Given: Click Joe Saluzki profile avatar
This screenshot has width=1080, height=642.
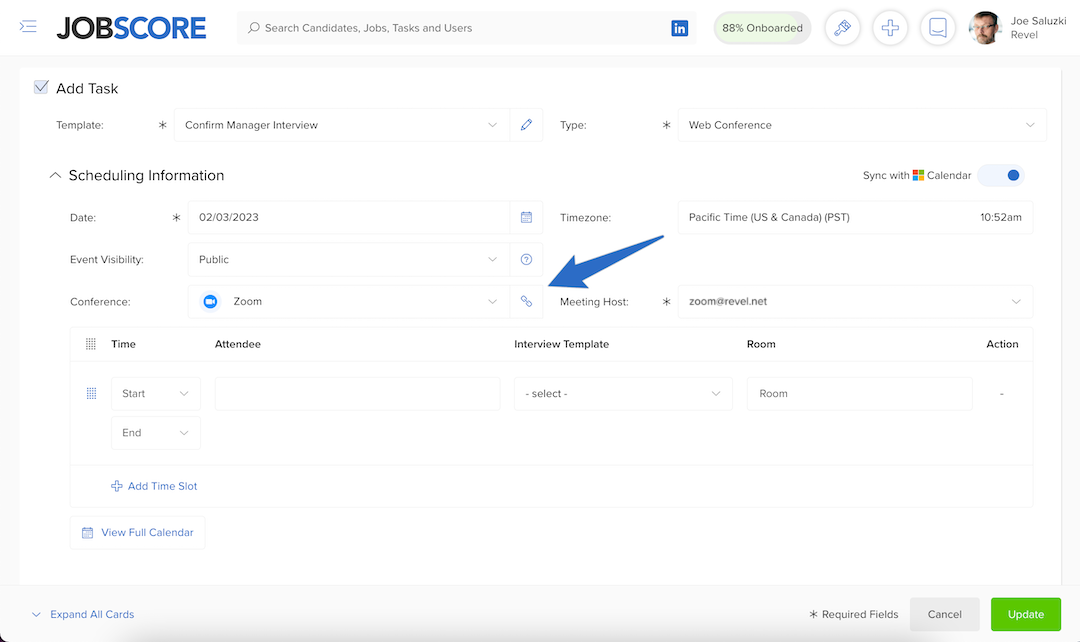Looking at the screenshot, I should 985,28.
